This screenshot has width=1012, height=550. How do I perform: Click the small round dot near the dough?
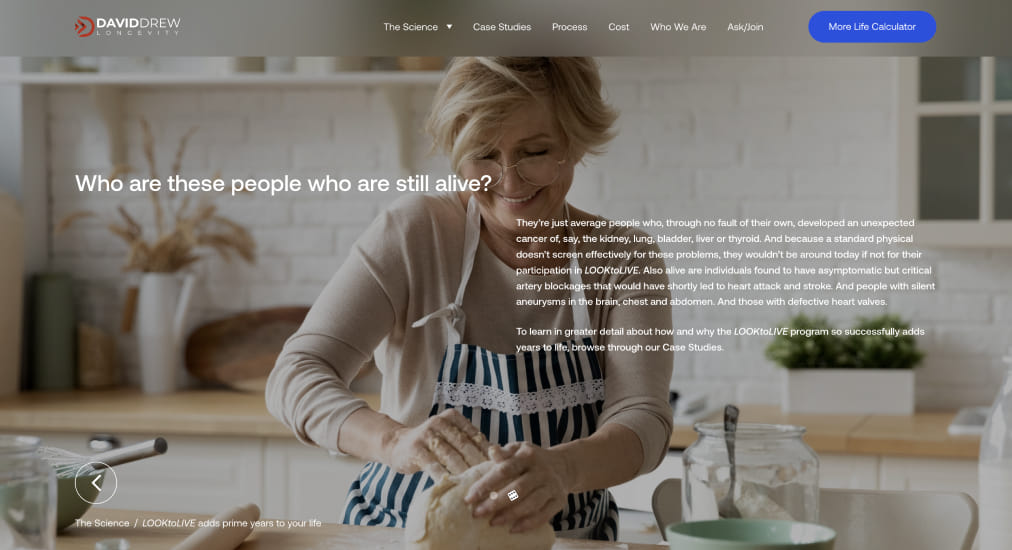[x=494, y=496]
